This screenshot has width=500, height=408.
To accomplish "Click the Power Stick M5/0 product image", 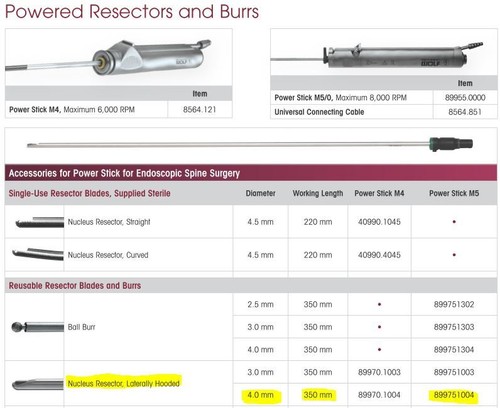I will [377, 55].
